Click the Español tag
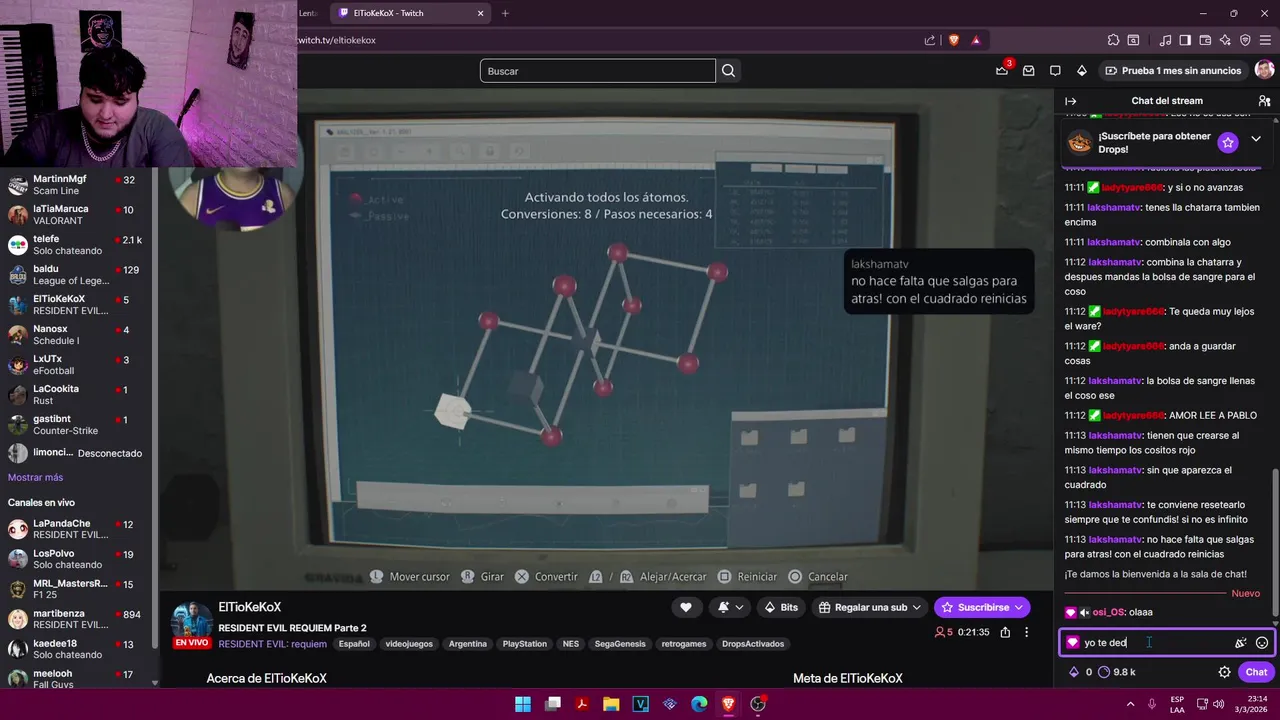Screen dimensions: 1280x720 (354, 644)
